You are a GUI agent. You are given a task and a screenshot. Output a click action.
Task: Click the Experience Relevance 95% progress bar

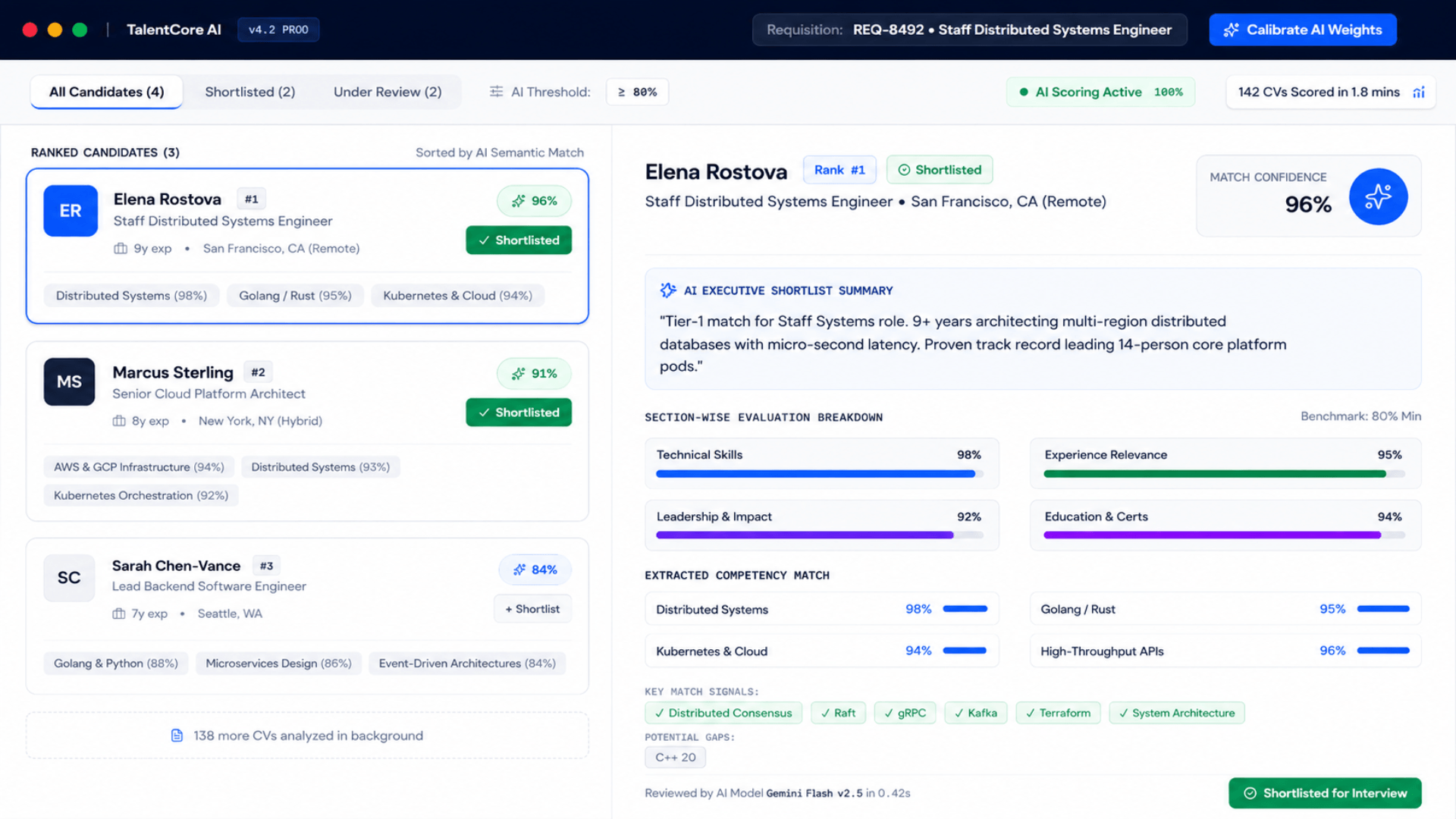click(x=1224, y=474)
